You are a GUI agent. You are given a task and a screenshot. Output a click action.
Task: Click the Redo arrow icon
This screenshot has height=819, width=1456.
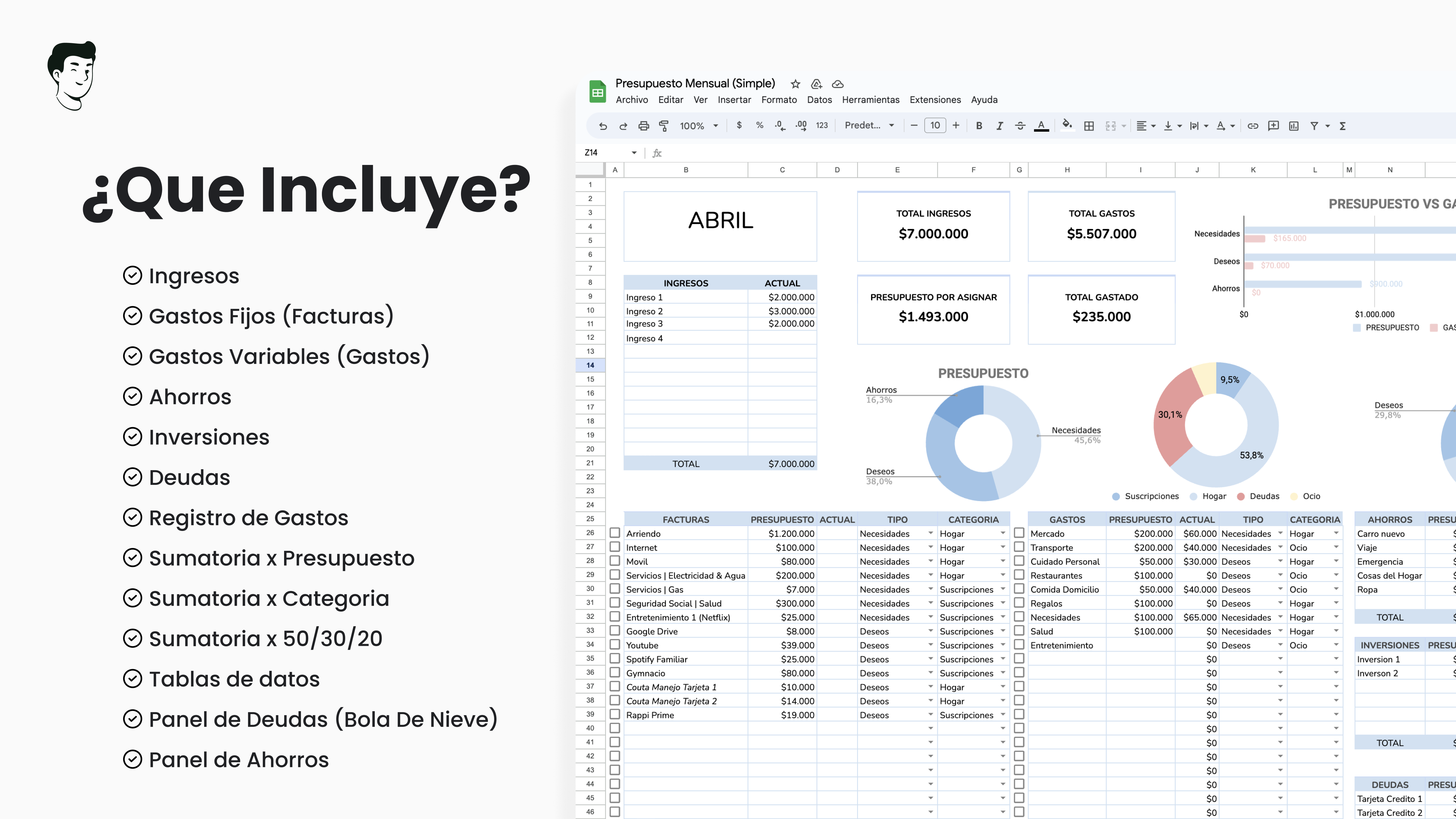[x=623, y=126]
